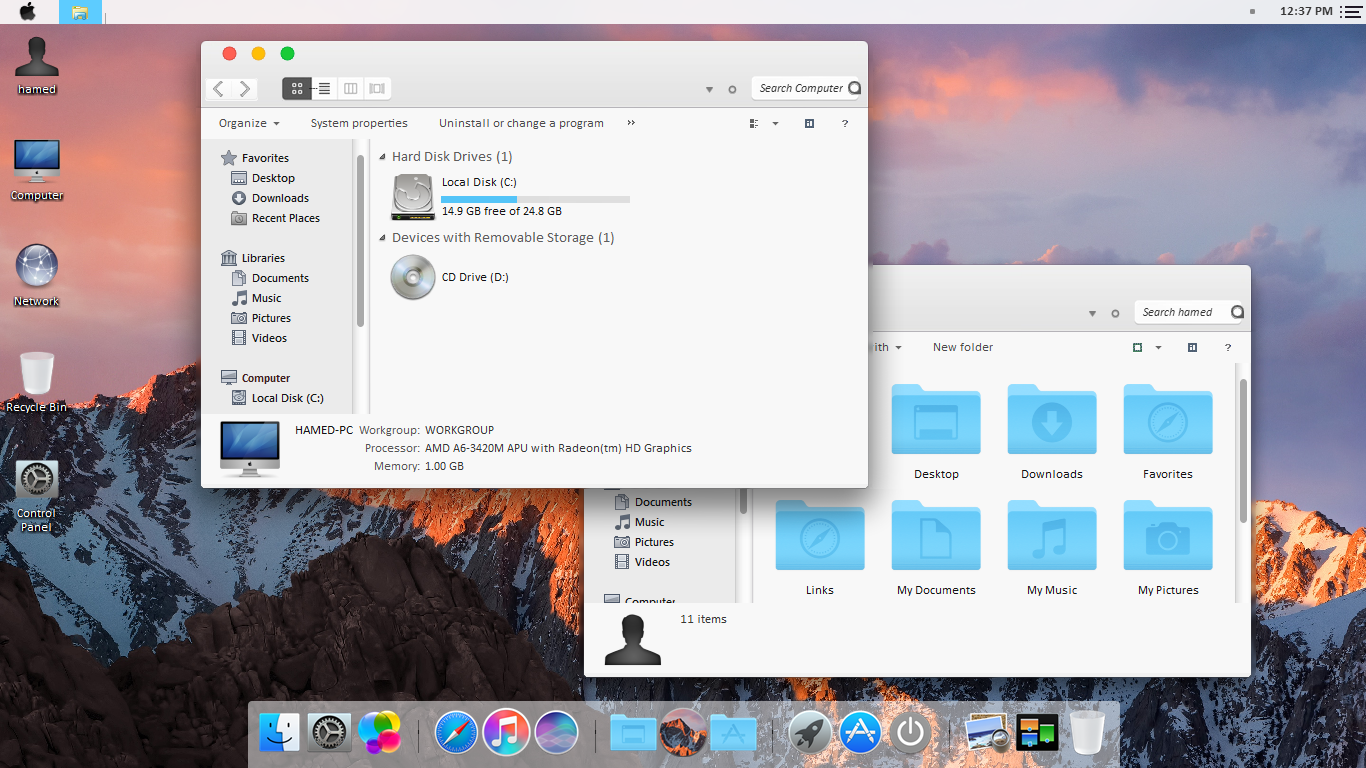Open the hamed user icon on desktop
Viewport: 1366px width, 768px height.
coord(37,64)
